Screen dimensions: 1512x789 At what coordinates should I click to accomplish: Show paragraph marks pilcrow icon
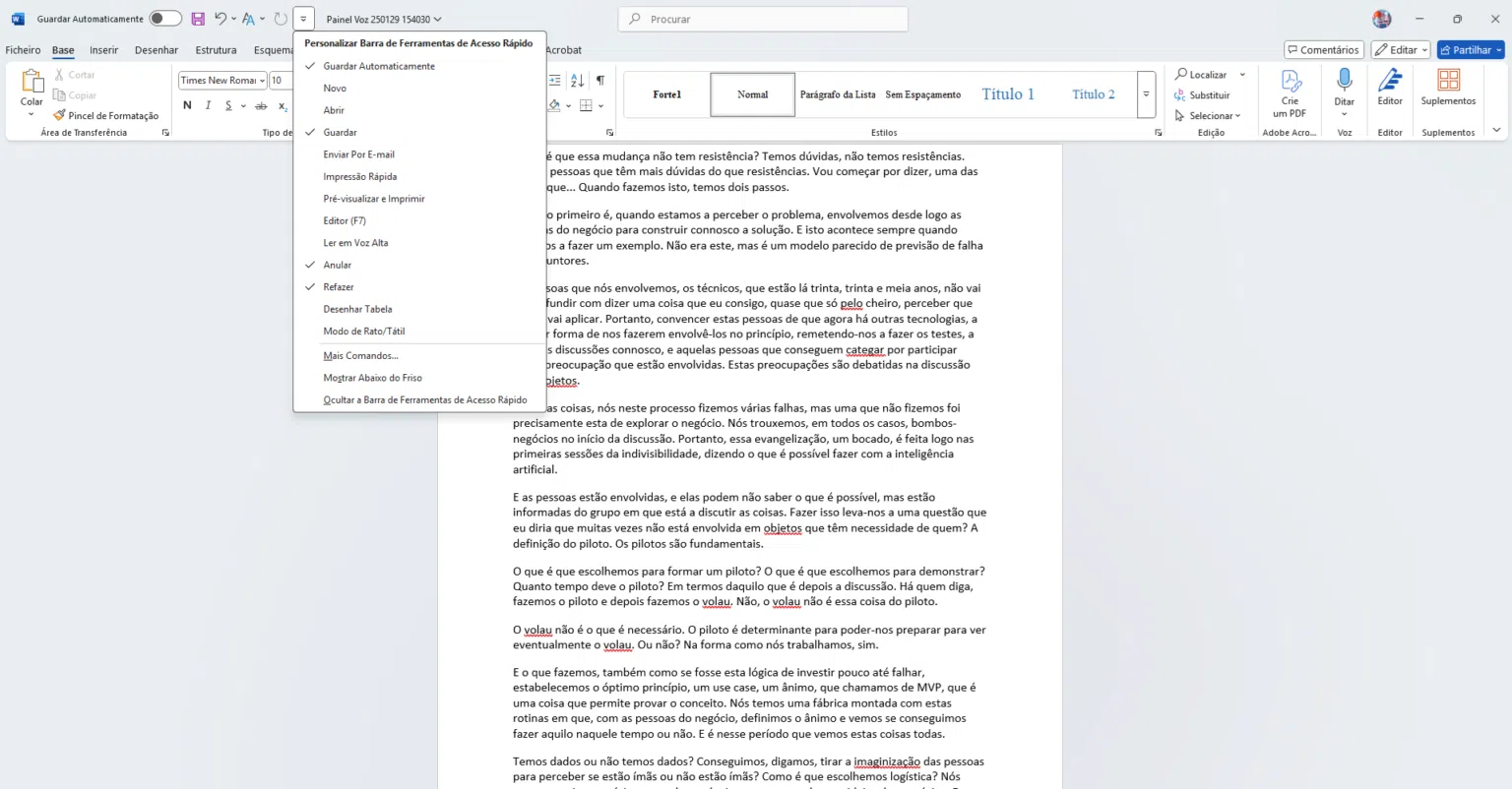click(600, 81)
